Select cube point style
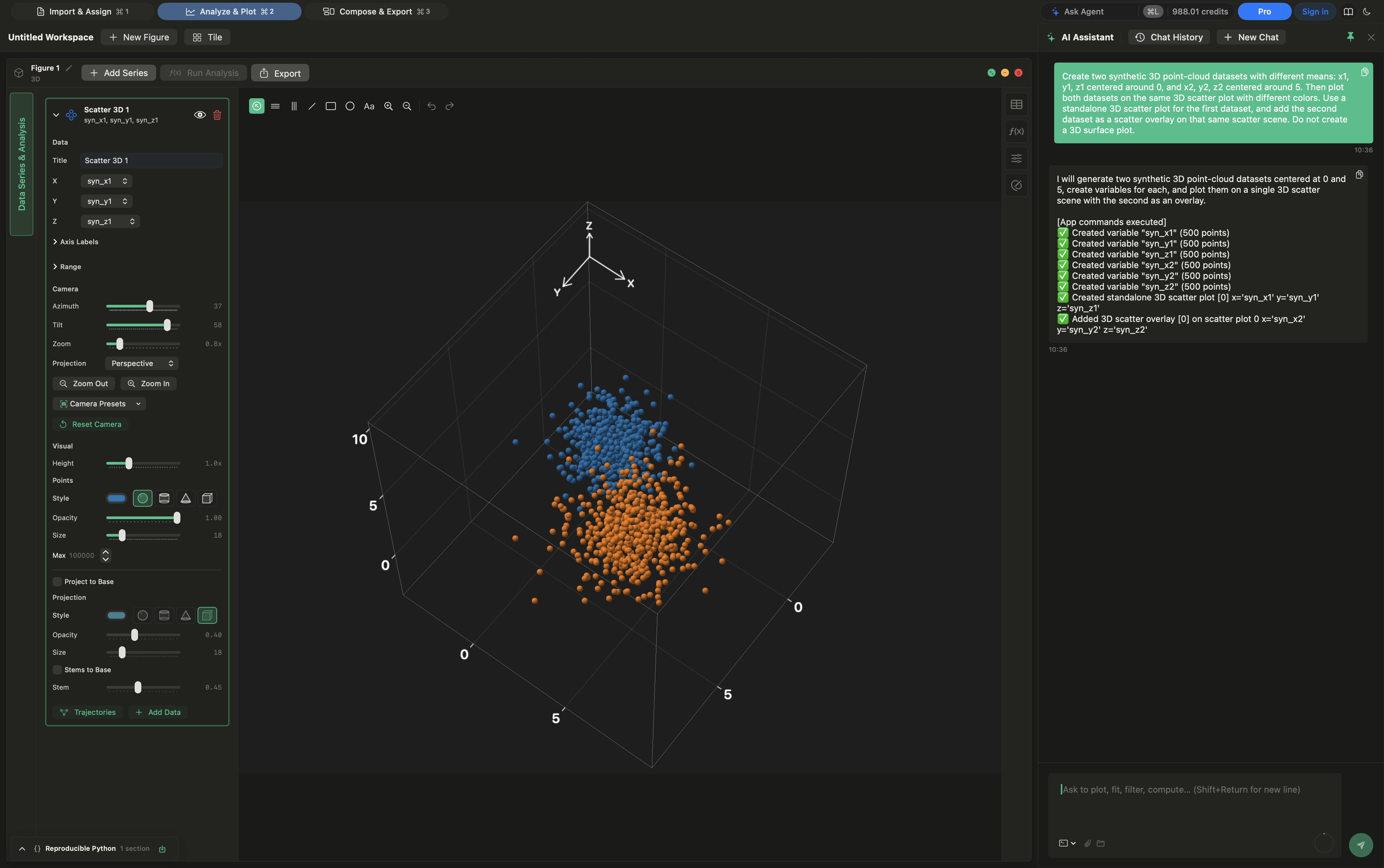Image resolution: width=1384 pixels, height=868 pixels. click(207, 498)
